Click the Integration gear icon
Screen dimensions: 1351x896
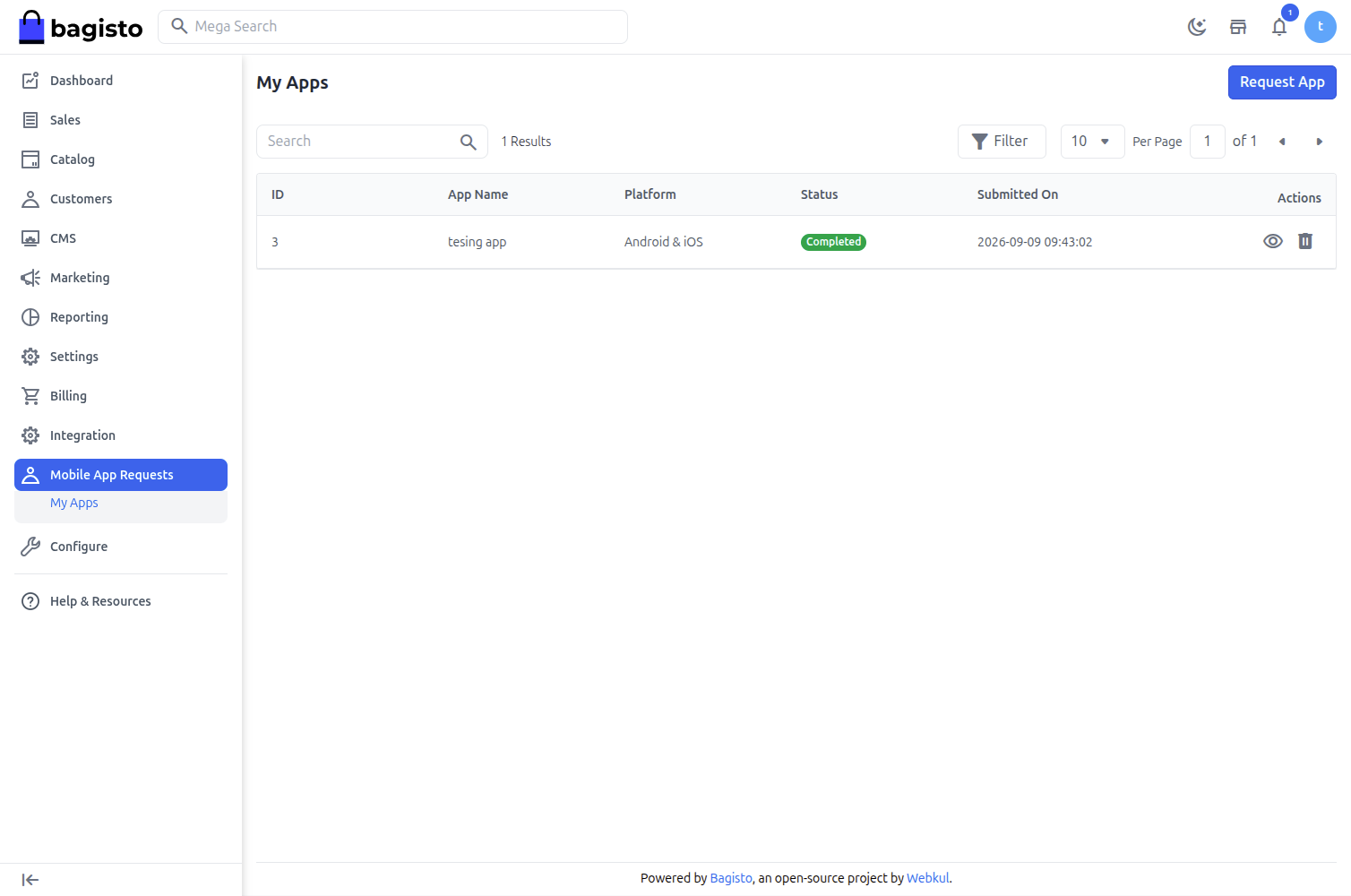[x=30, y=435]
